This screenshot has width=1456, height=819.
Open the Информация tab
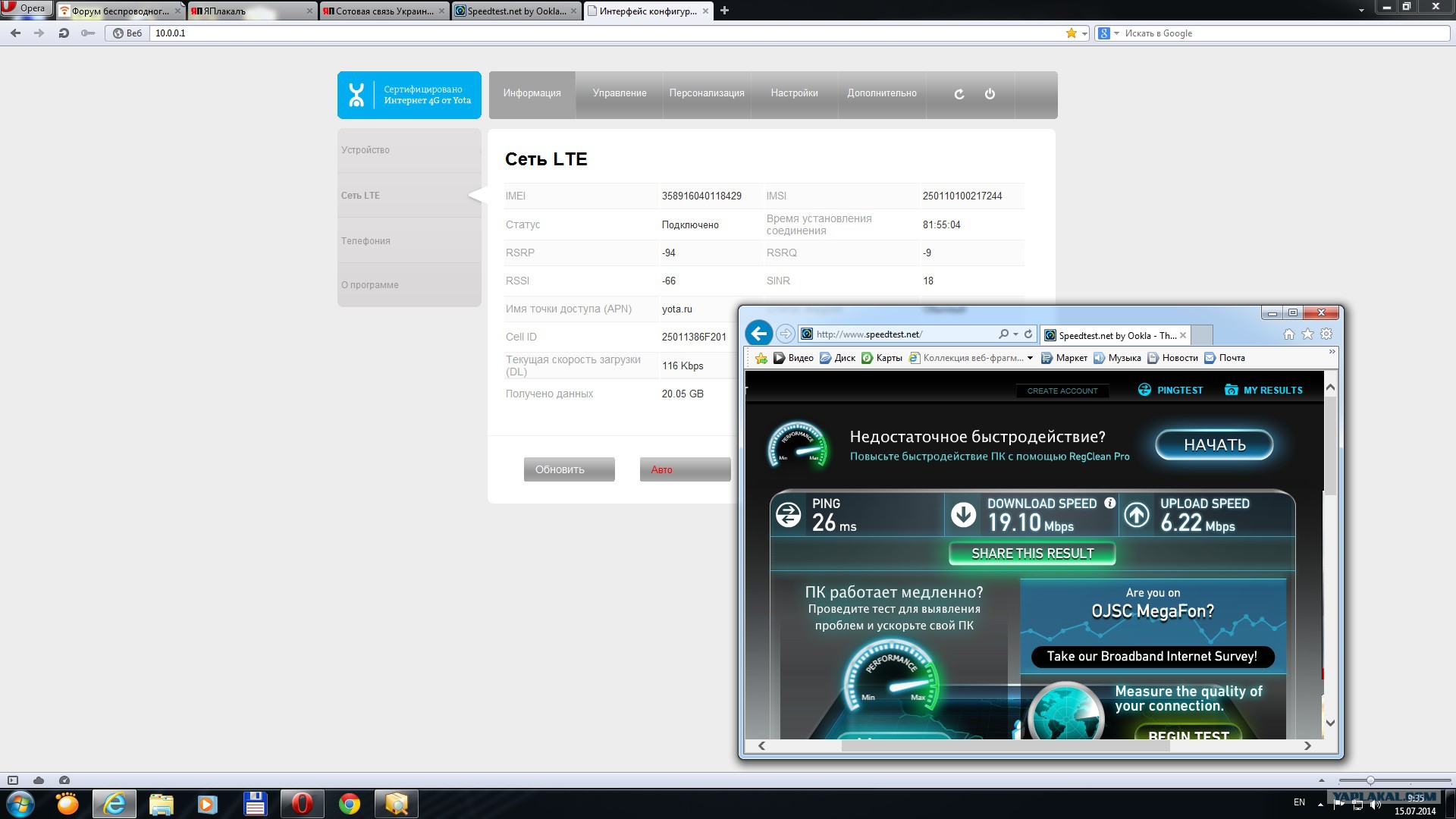coord(532,93)
